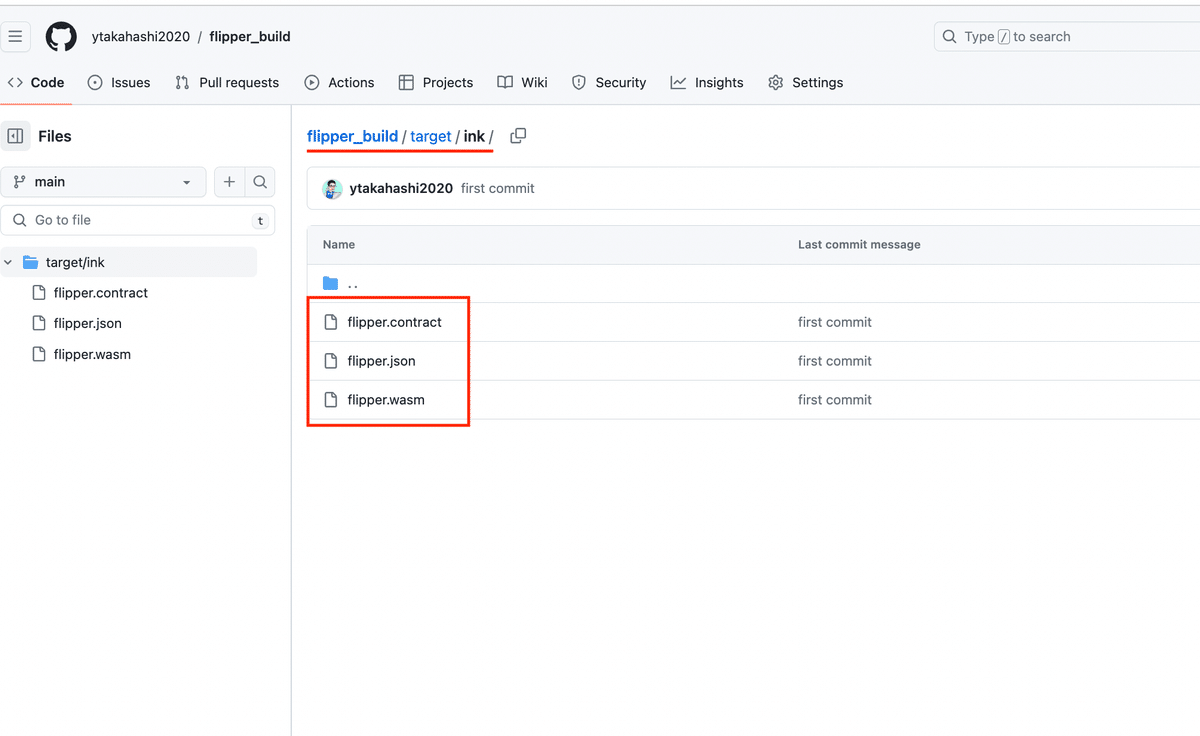Viewport: 1200px width, 736px height.
Task: Click the file icon beside flipper.json in list
Action: tap(331, 361)
